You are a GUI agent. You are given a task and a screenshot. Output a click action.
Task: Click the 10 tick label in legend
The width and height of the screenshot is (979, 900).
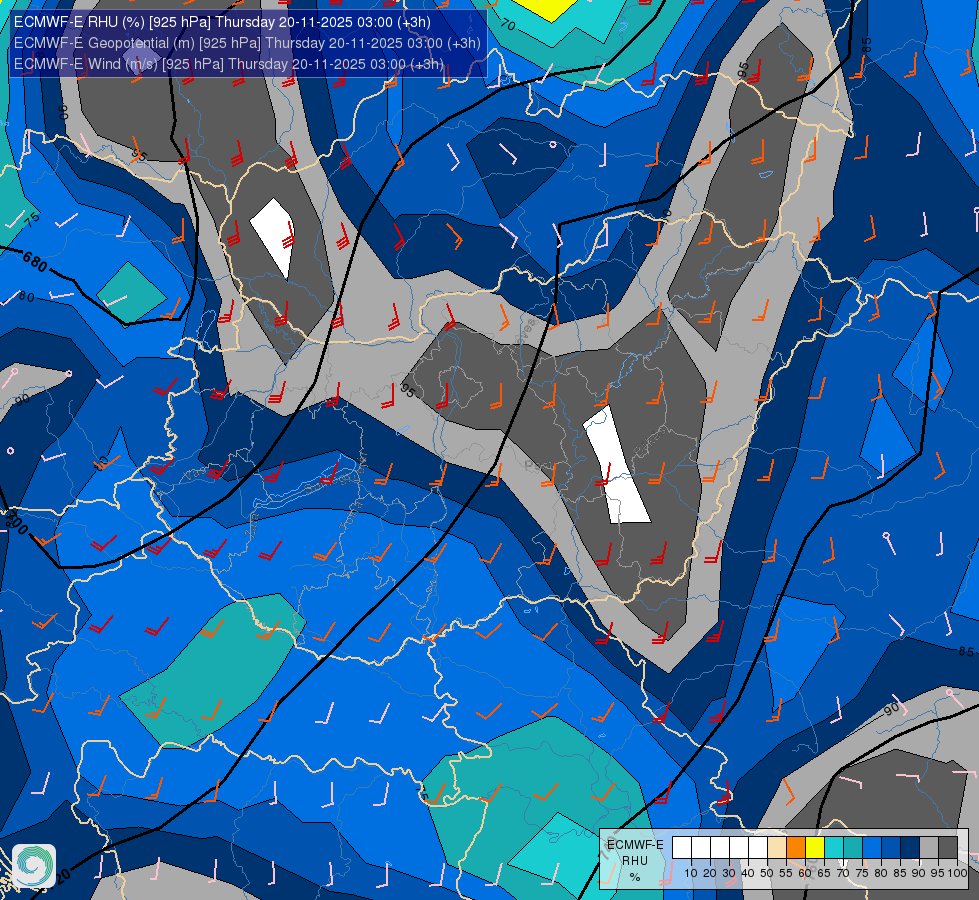point(691,873)
